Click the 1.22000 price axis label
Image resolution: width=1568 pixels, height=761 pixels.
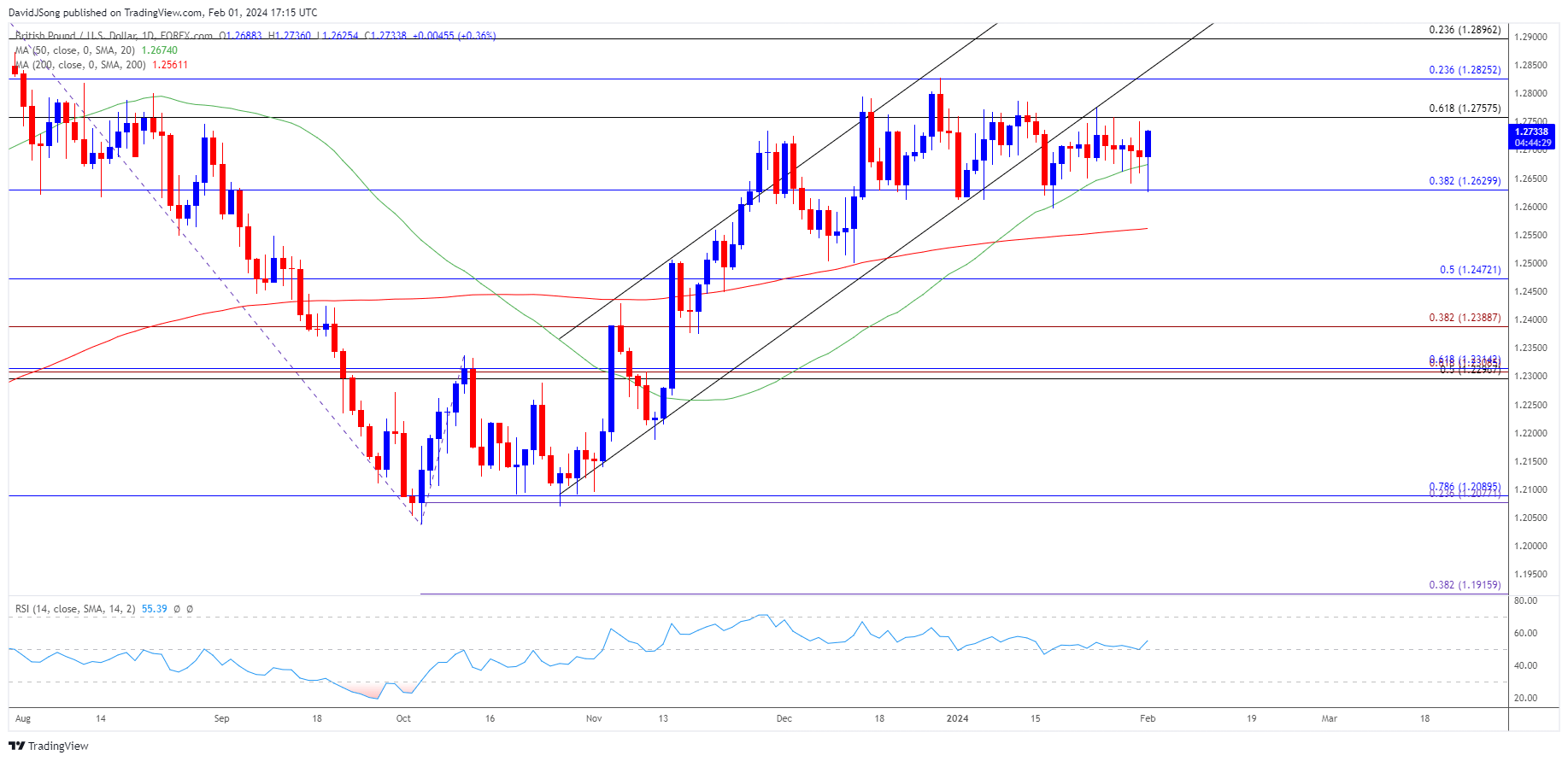[x=1530, y=433]
